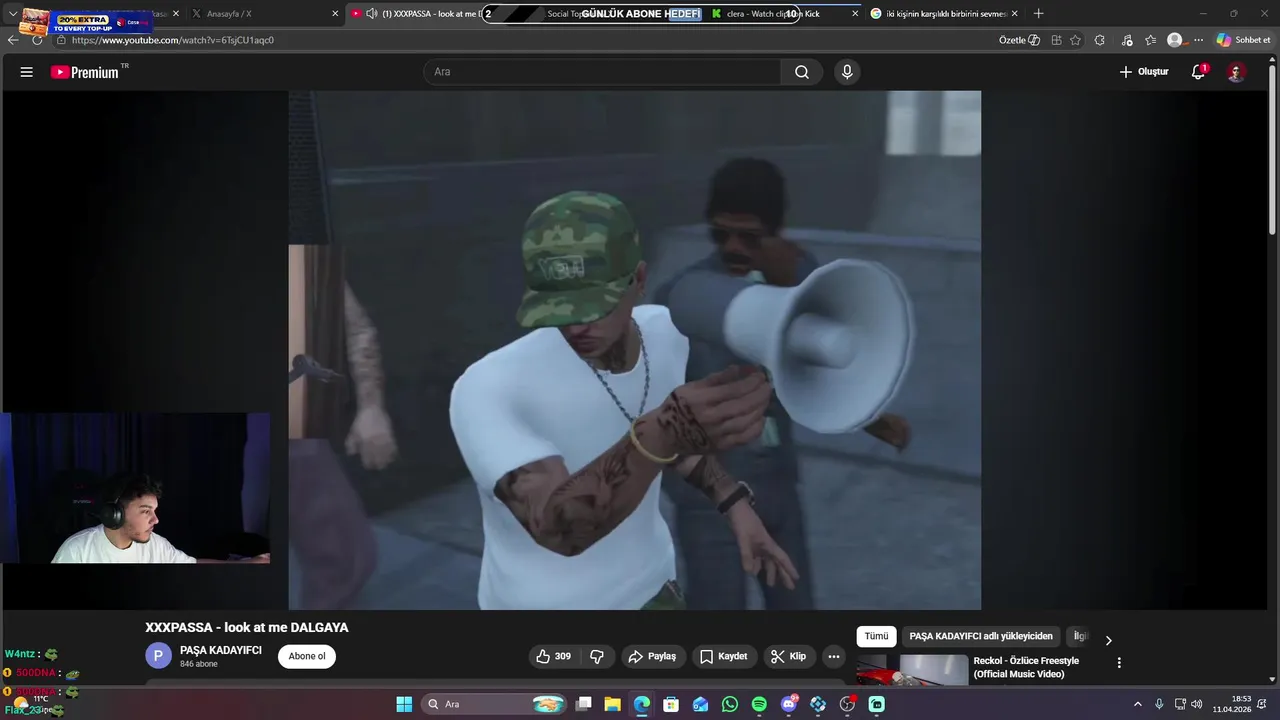
Task: Open Task View from the taskbar
Action: 583,704
